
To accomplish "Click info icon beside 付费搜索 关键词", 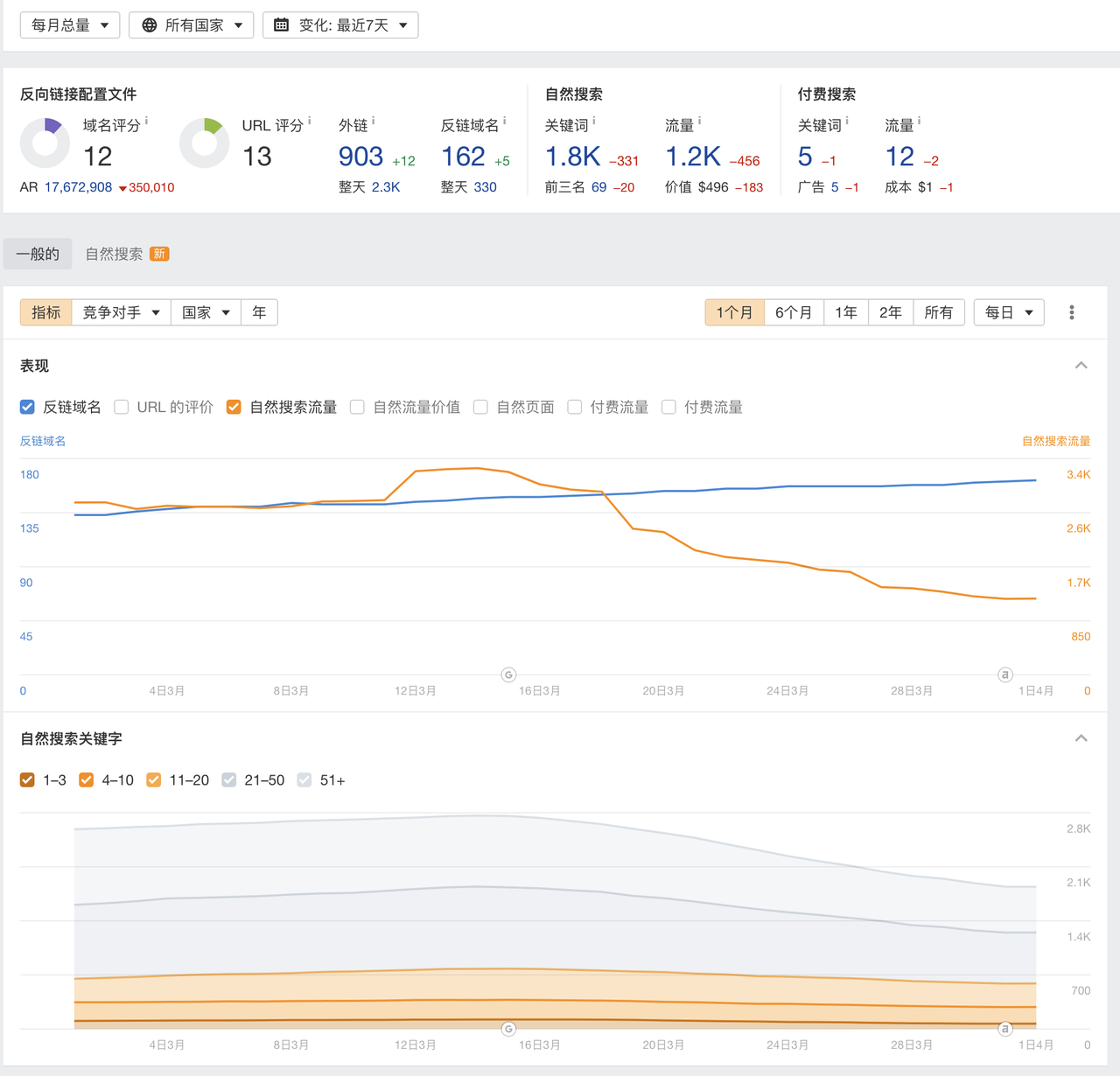I will pos(847,121).
